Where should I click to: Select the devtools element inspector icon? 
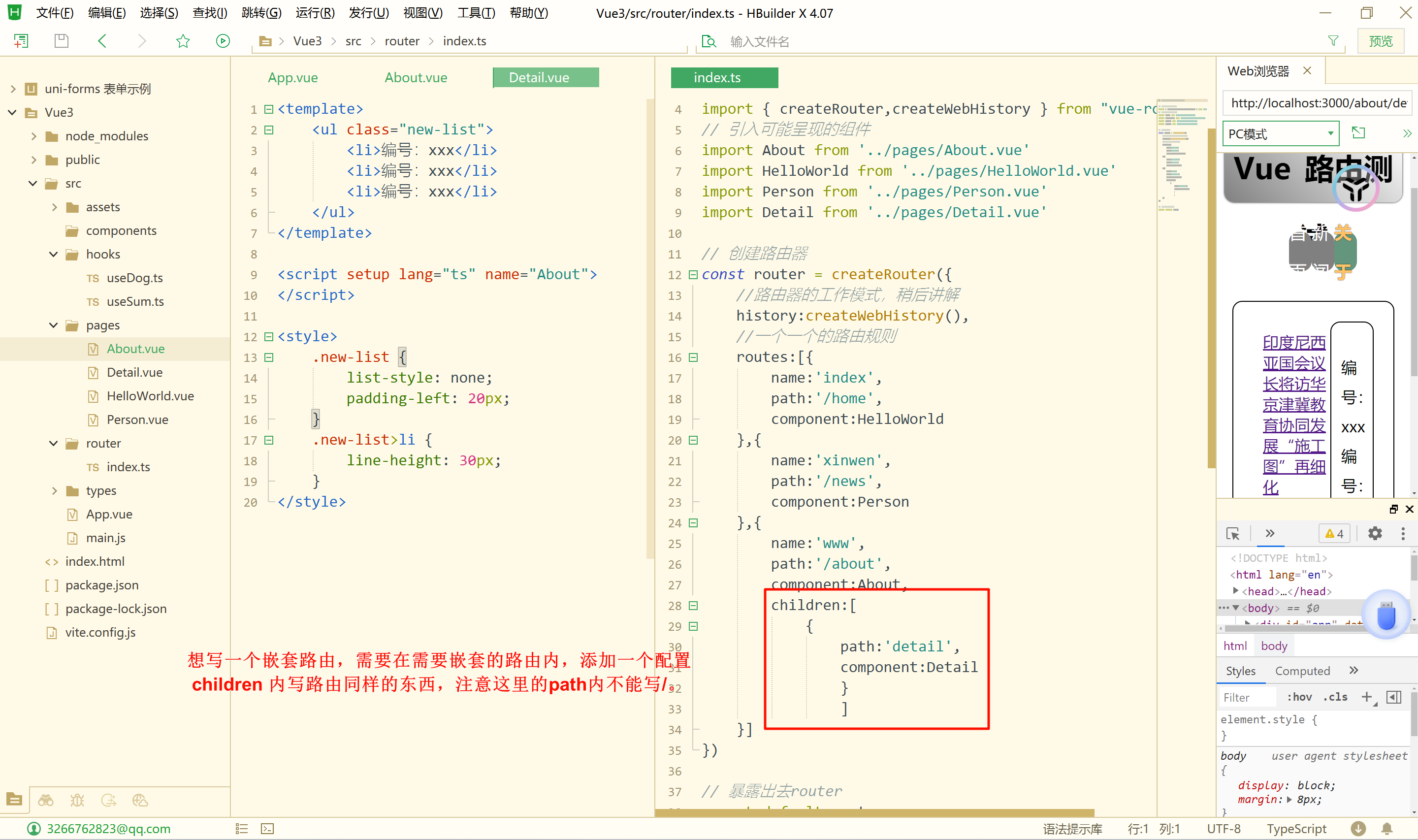tap(1232, 534)
